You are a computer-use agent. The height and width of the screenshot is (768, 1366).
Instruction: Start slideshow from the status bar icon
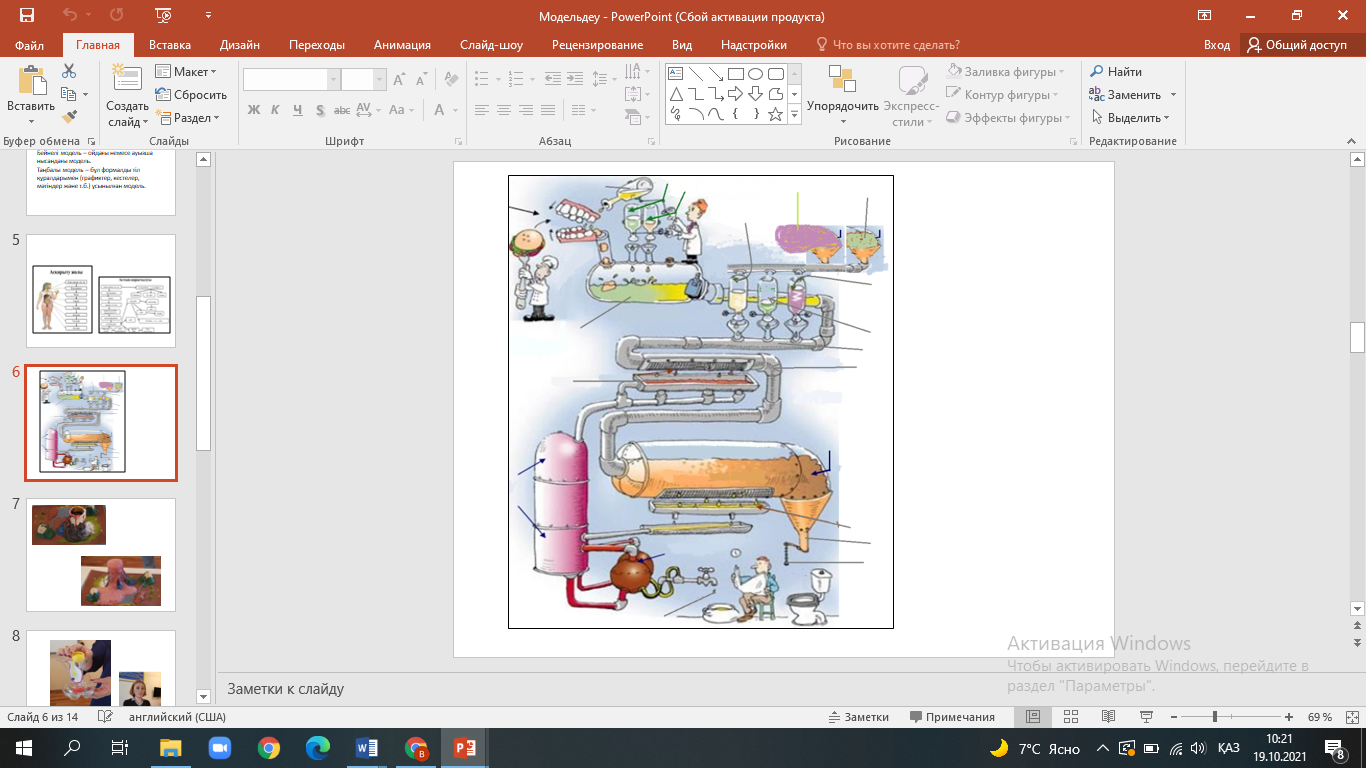click(x=1145, y=717)
